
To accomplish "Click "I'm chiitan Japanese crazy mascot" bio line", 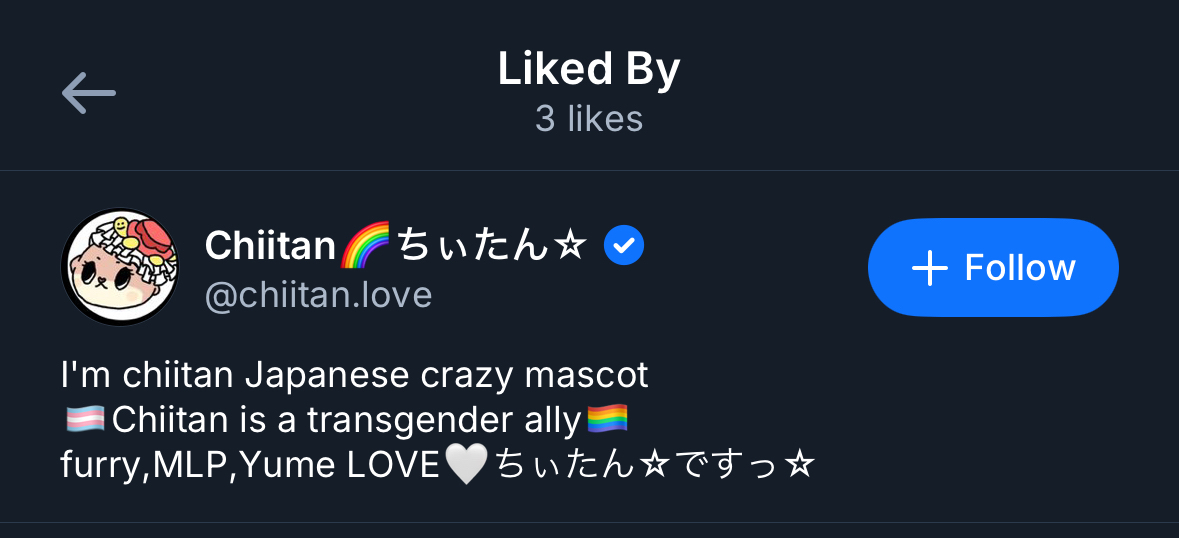I will click(x=354, y=375).
